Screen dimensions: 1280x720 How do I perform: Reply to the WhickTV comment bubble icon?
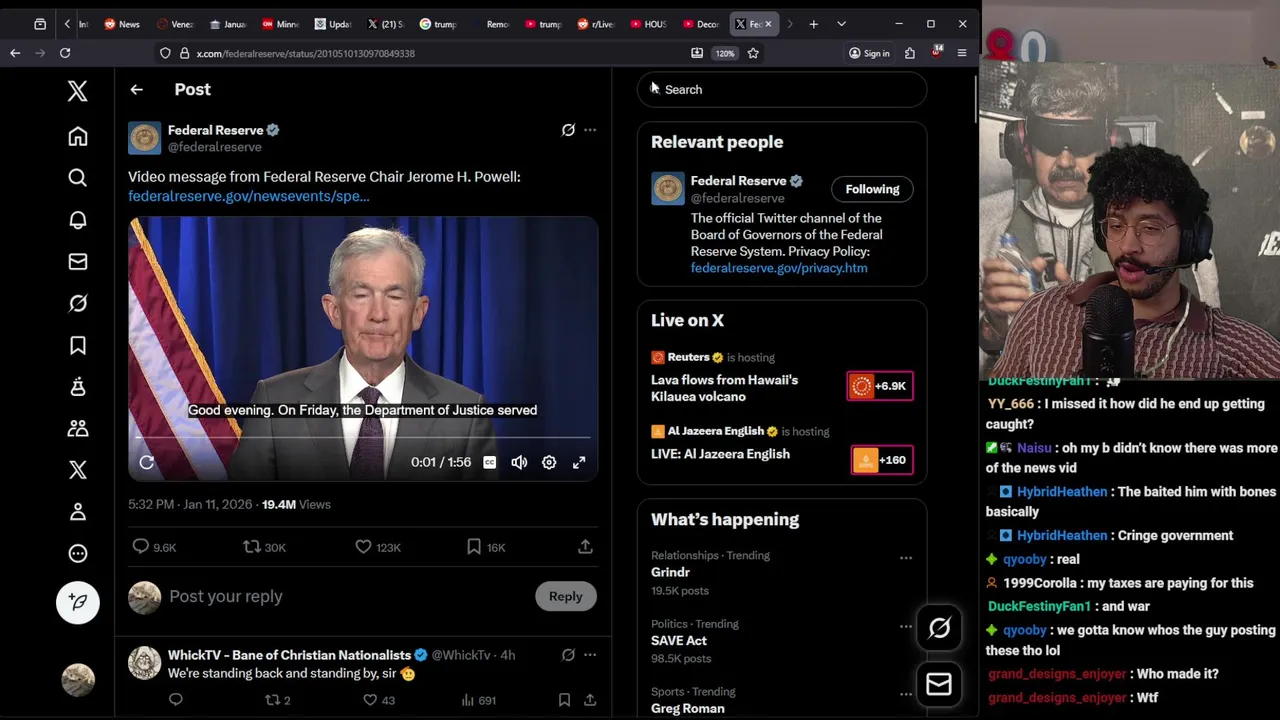176,700
